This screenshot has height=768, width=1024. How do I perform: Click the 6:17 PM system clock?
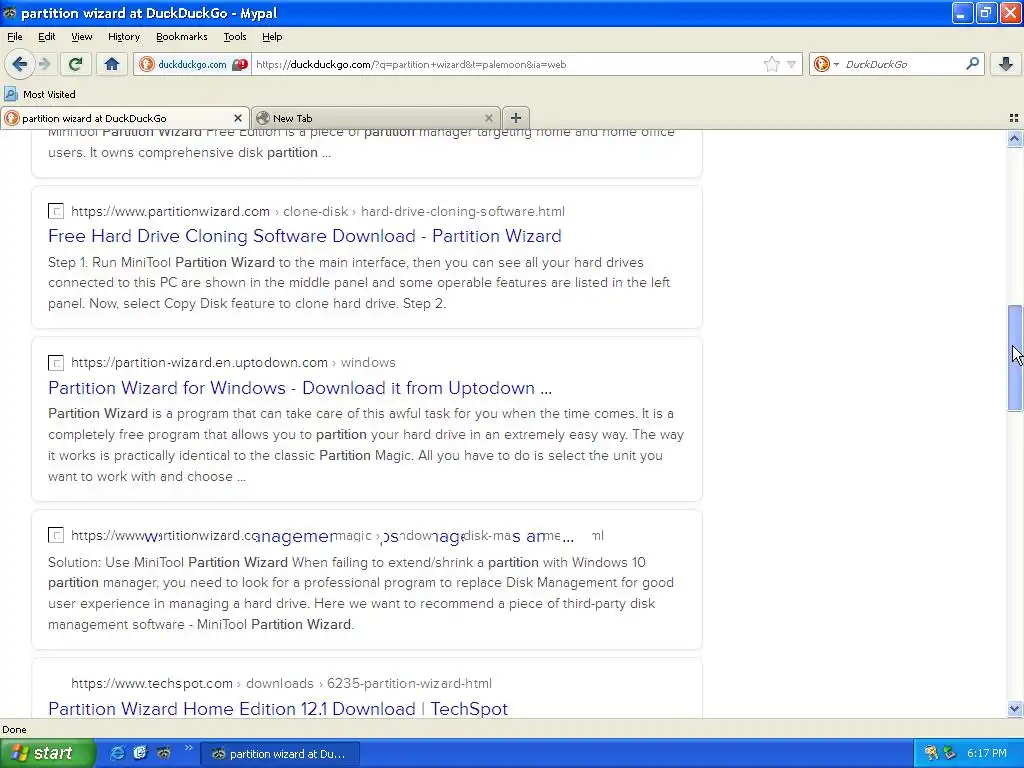pos(986,753)
